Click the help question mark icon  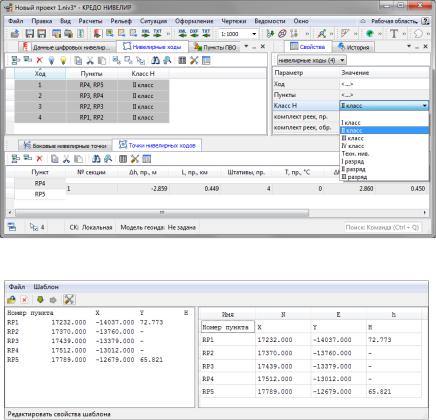coord(425,21)
